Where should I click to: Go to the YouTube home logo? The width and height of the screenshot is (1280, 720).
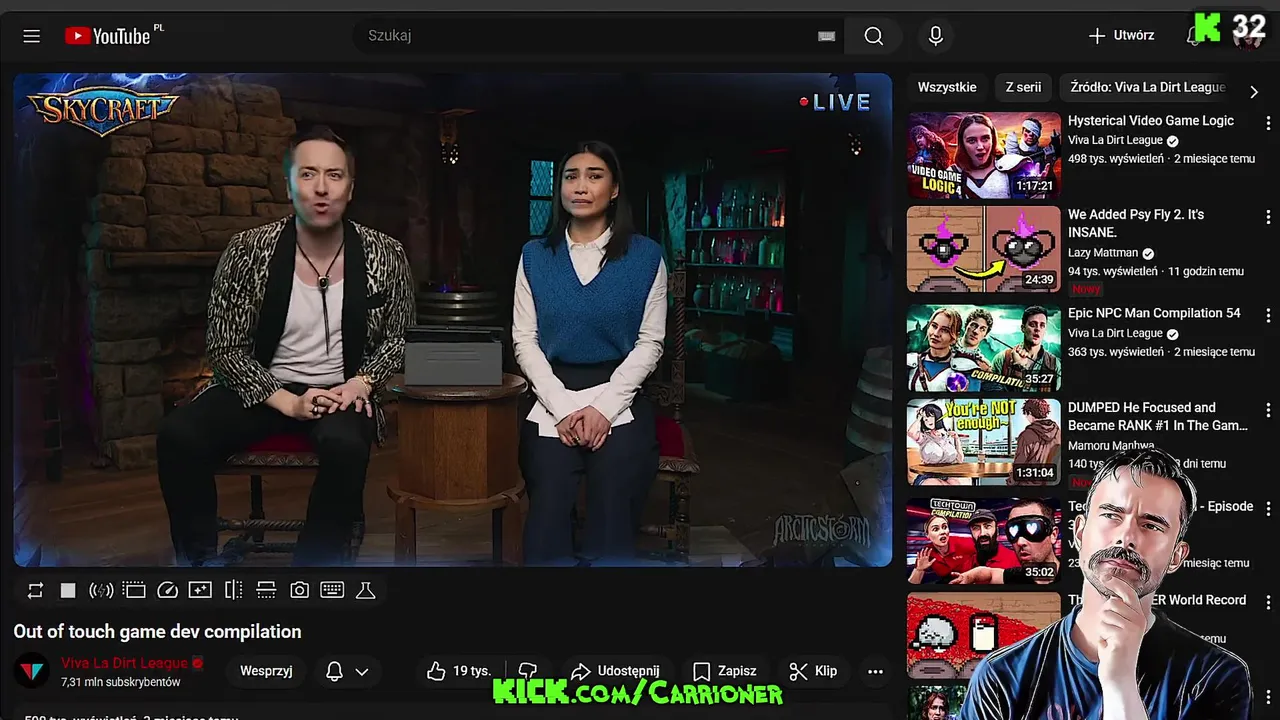point(107,36)
